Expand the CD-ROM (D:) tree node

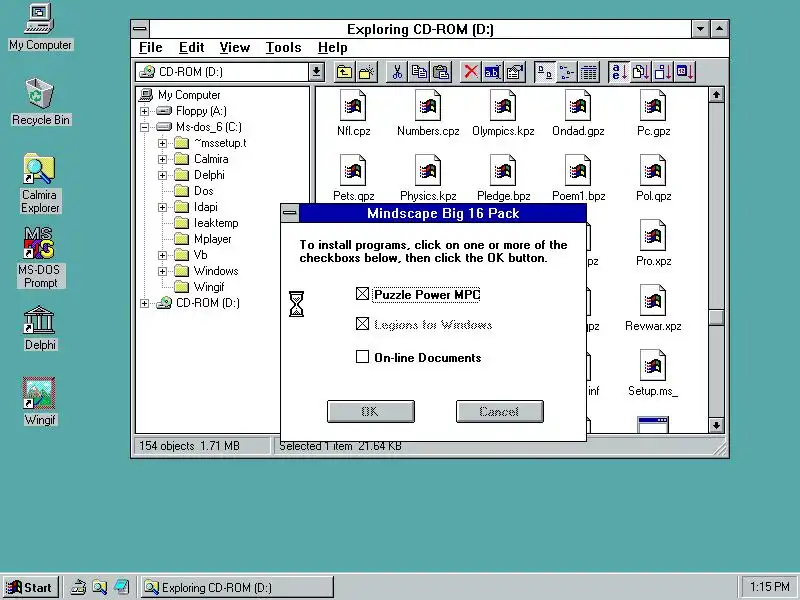point(145,303)
